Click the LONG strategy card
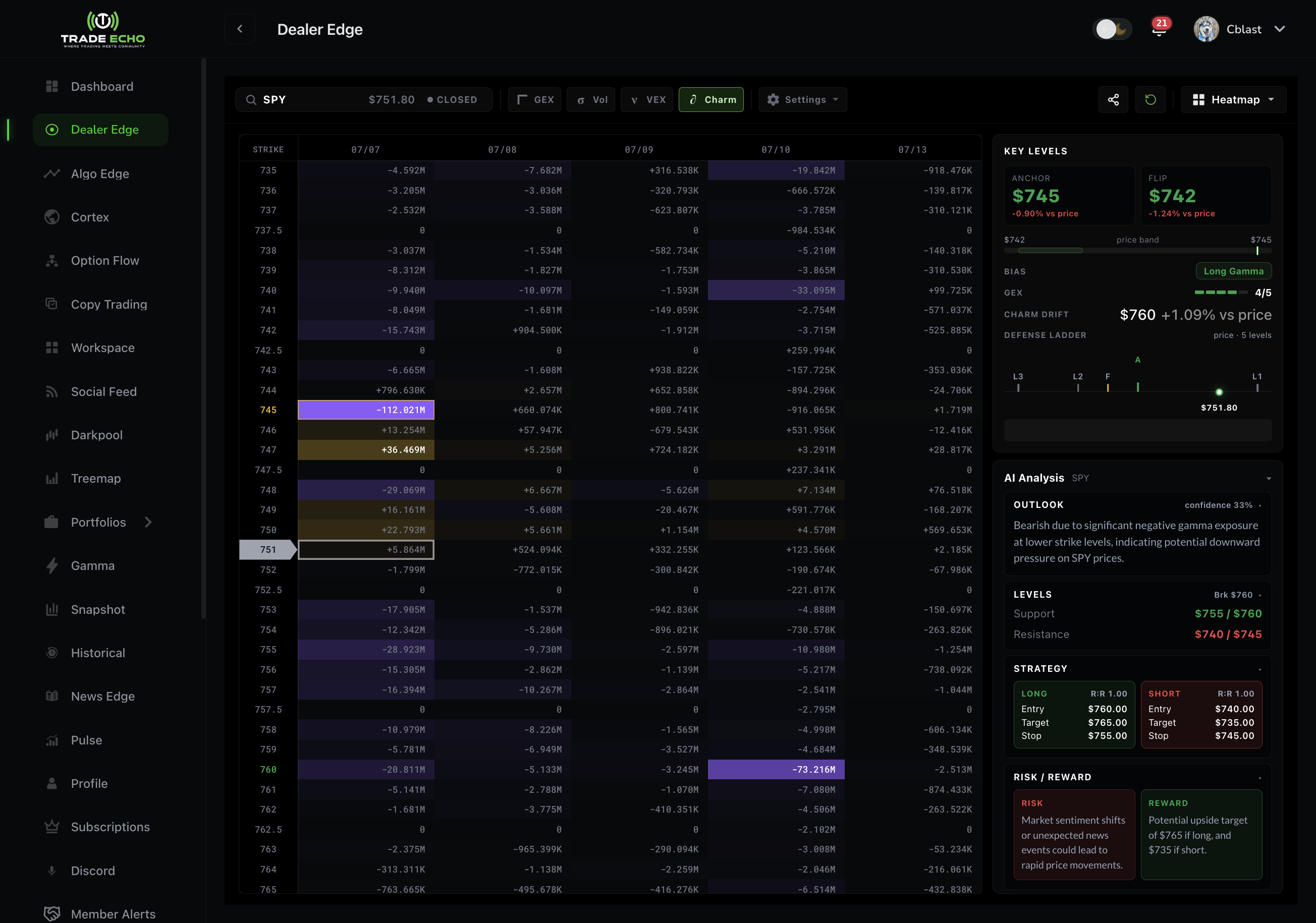1316x923 pixels. (1074, 715)
